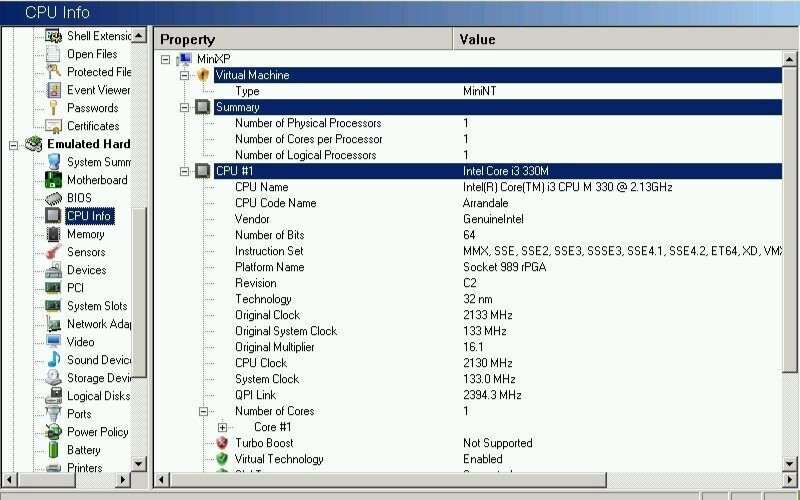This screenshot has width=800, height=500.
Task: Click the MiniXP computer icon
Action: point(184,59)
